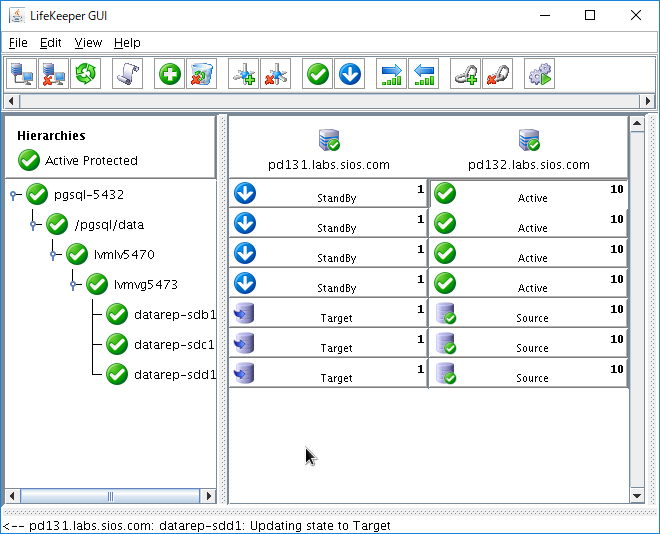Collapse the lvmlv5470 tree node

point(53,255)
